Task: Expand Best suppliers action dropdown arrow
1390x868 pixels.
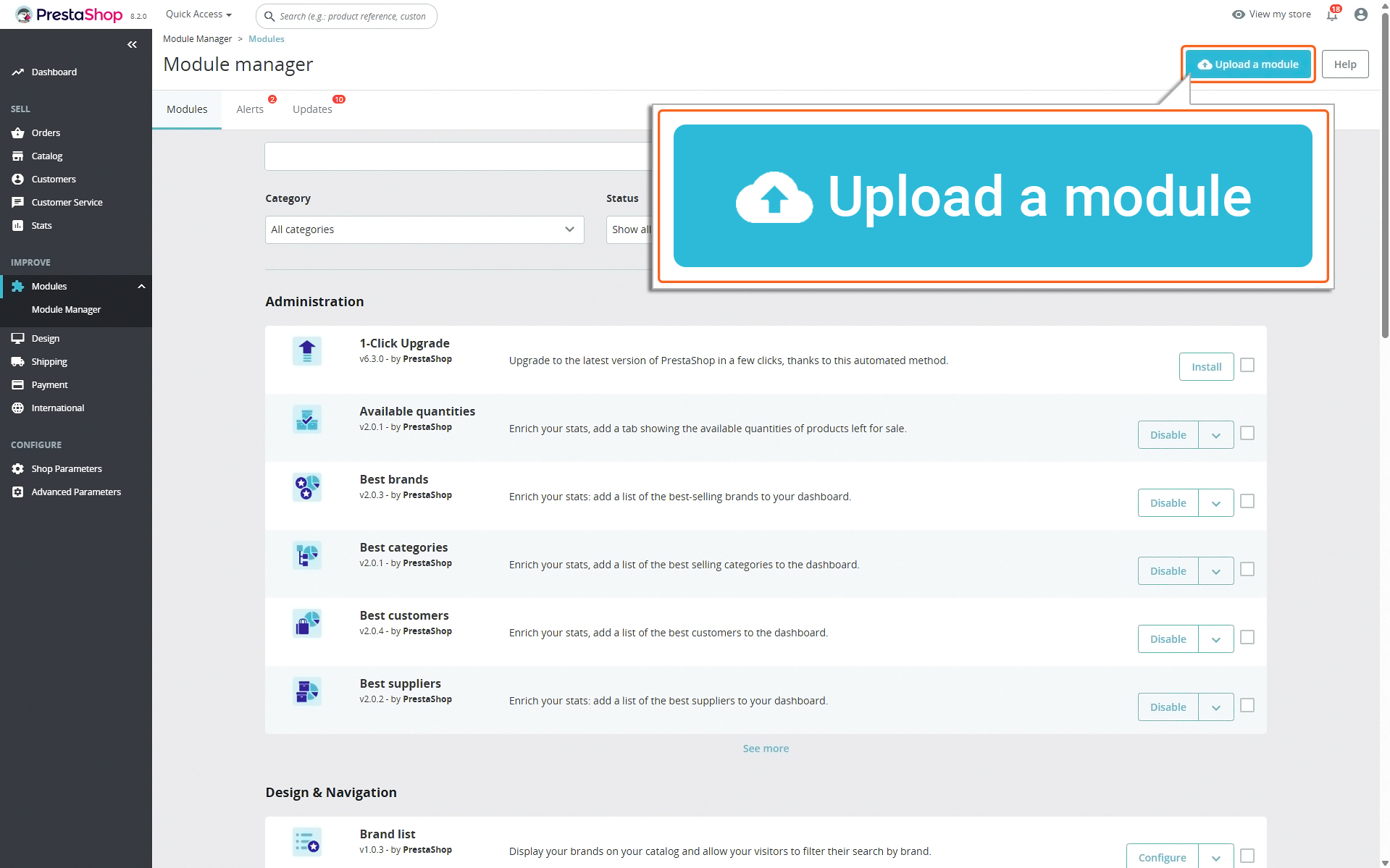Action: point(1216,707)
